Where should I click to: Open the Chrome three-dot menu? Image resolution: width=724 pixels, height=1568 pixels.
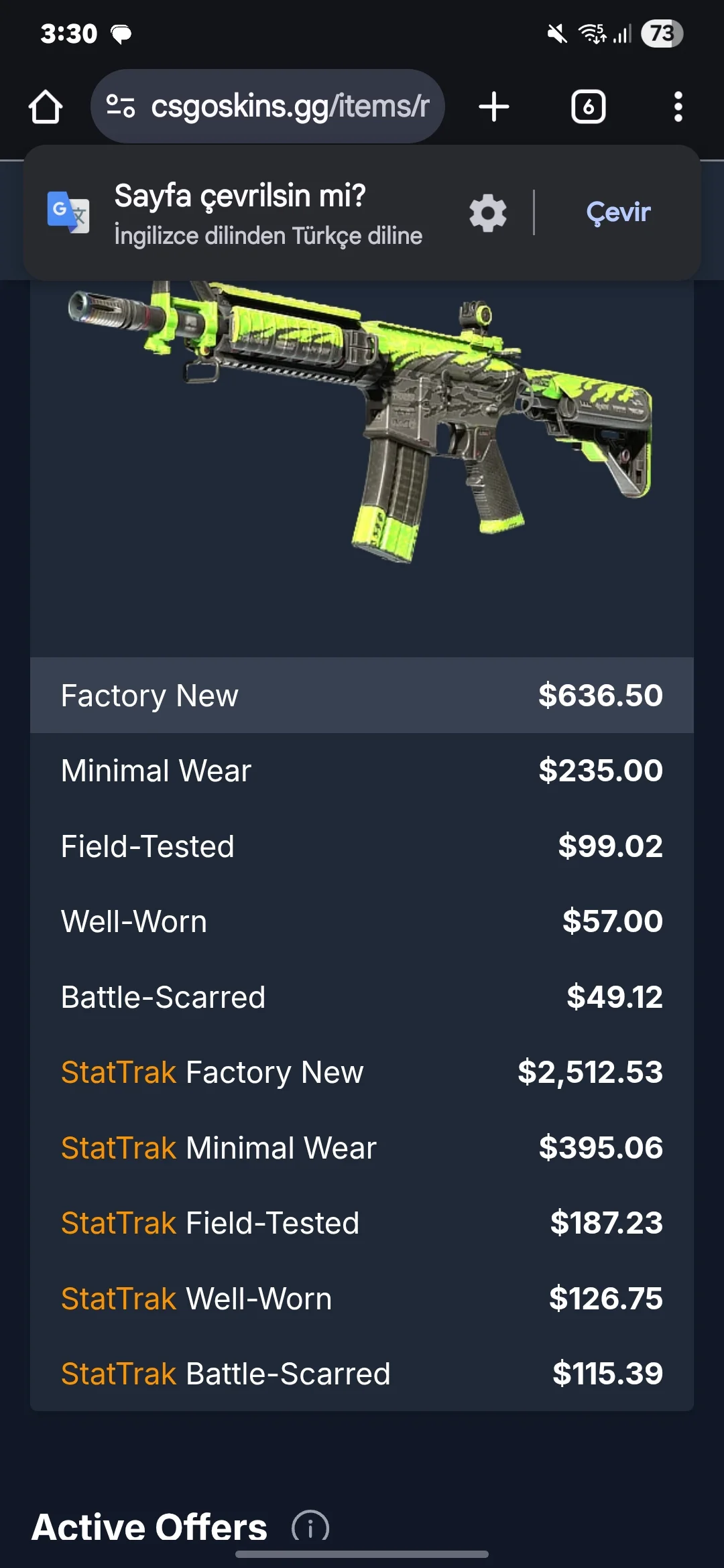678,107
